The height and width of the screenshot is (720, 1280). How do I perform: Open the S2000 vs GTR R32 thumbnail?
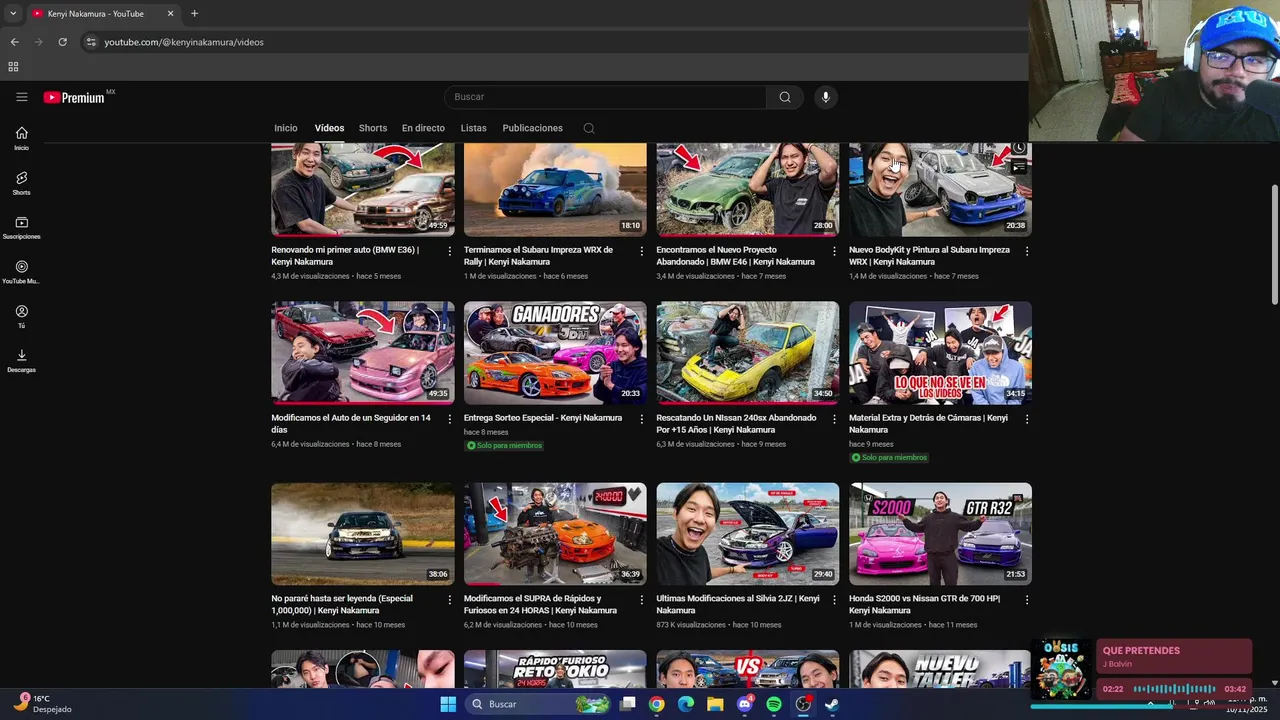pos(940,534)
